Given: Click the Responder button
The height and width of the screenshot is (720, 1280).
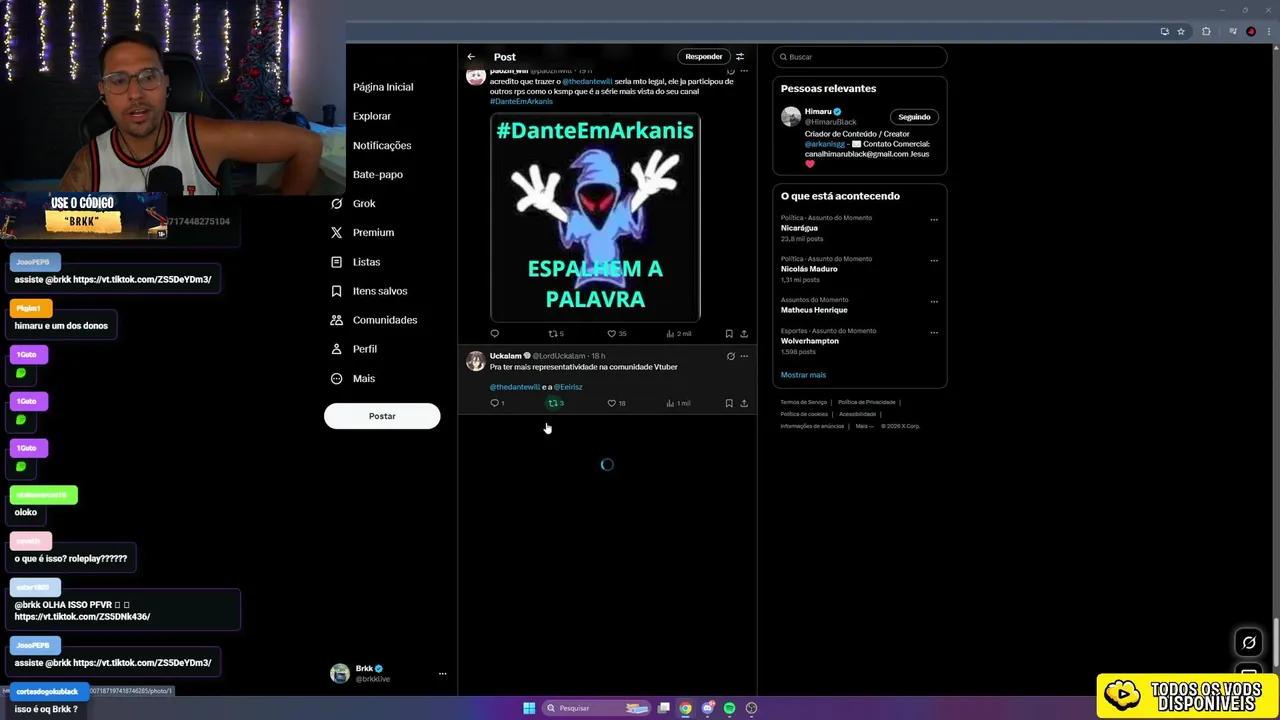Looking at the screenshot, I should click(x=703, y=57).
